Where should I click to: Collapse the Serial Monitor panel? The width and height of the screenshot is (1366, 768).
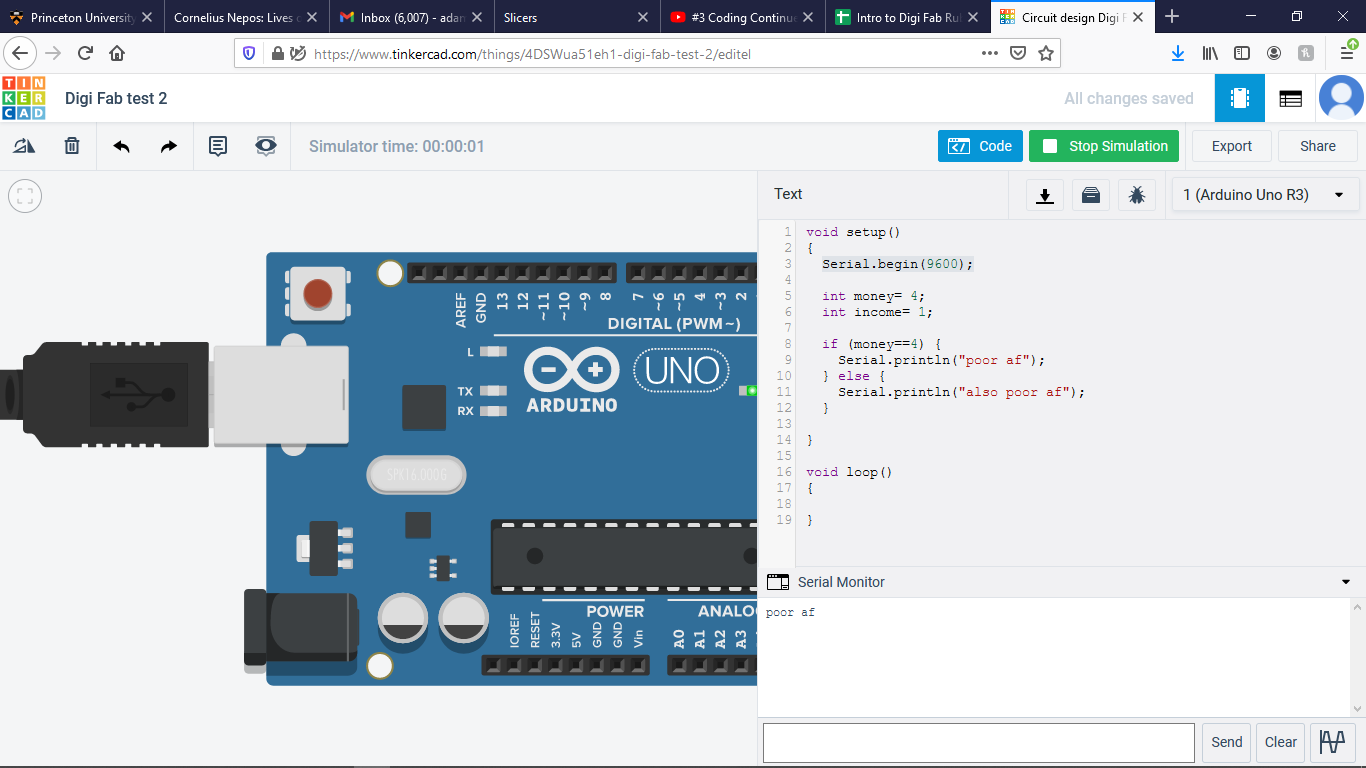tap(1345, 582)
